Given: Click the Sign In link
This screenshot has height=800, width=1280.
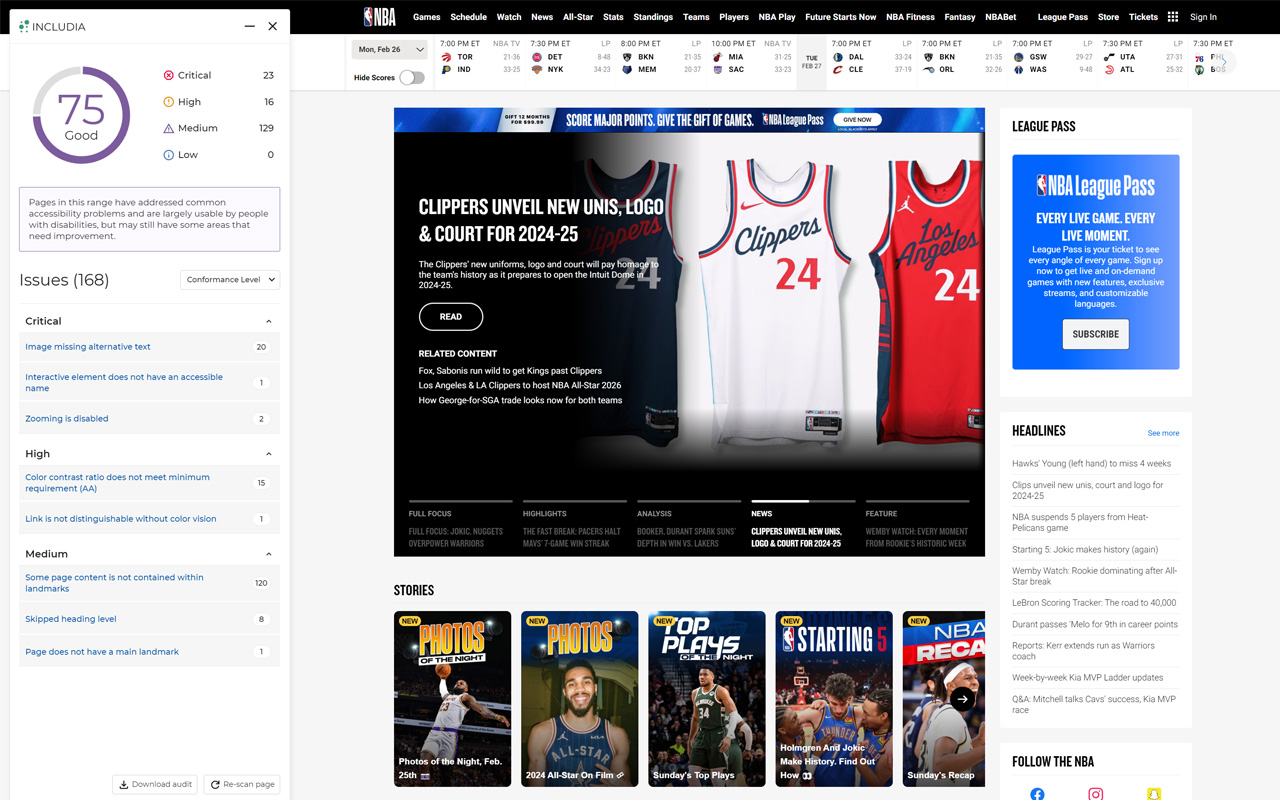Looking at the screenshot, I should tap(1203, 17).
